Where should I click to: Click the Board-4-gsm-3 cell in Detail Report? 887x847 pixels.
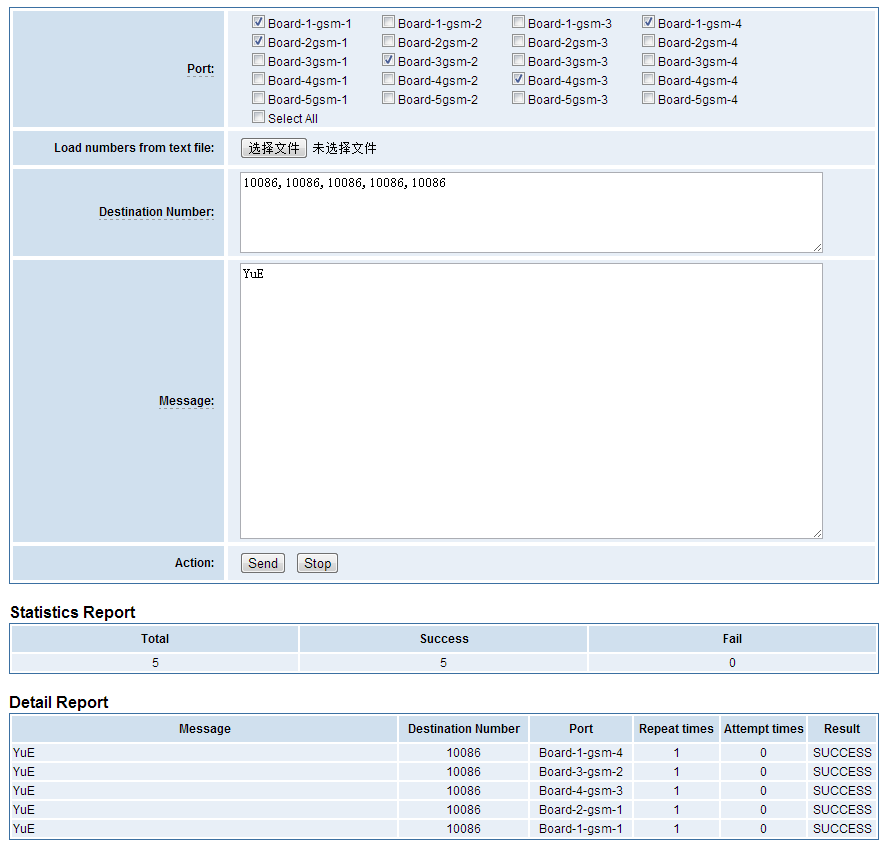[x=581, y=791]
